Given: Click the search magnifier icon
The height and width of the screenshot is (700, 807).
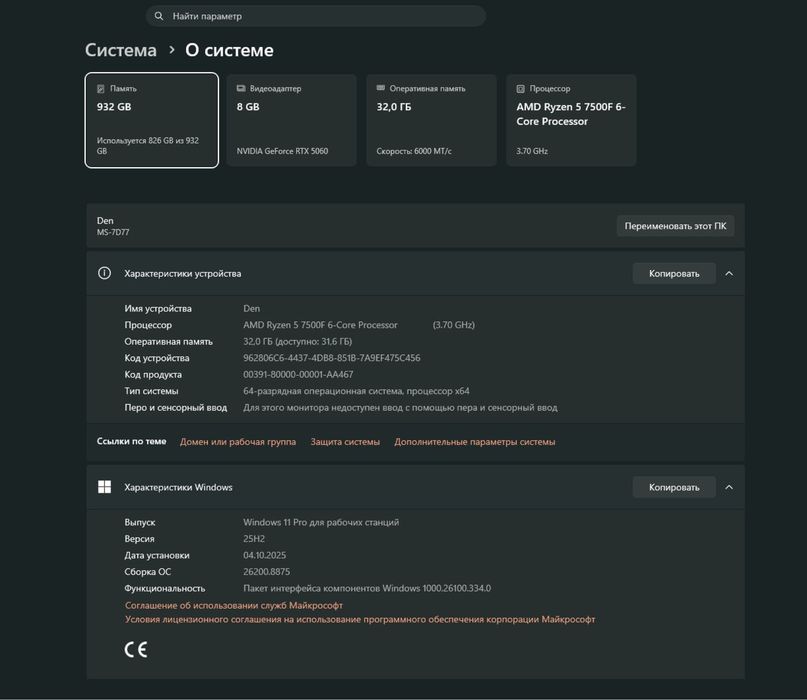Looking at the screenshot, I should click(x=159, y=16).
